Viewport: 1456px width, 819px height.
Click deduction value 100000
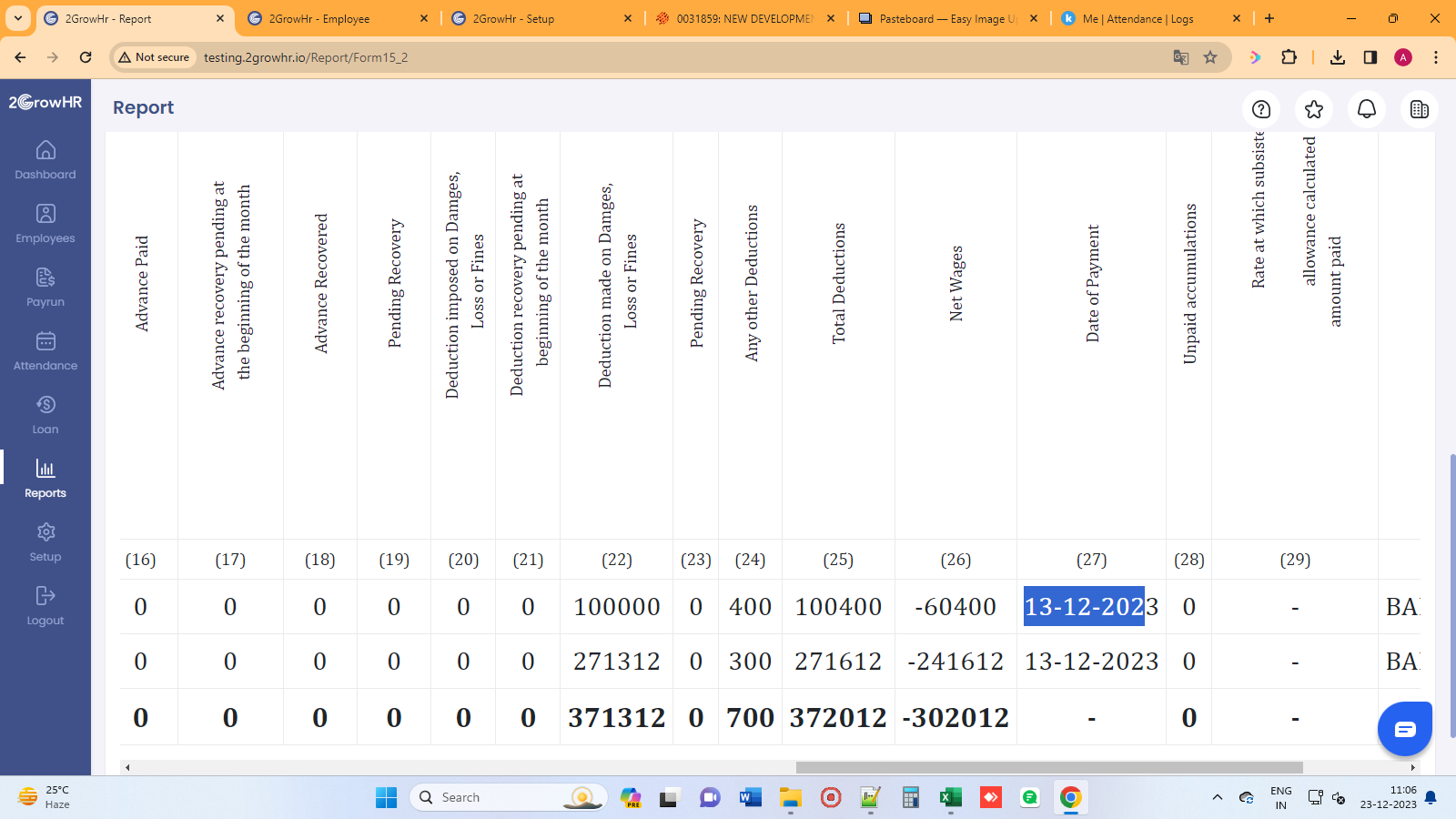617,607
